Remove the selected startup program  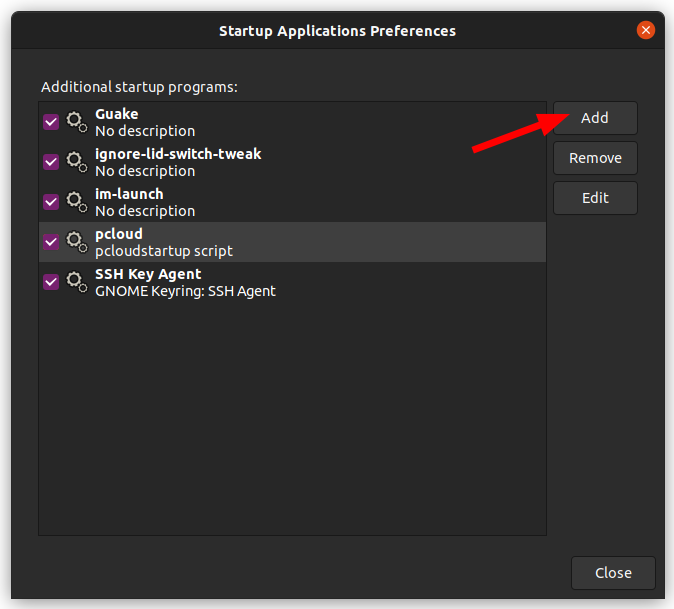click(595, 158)
